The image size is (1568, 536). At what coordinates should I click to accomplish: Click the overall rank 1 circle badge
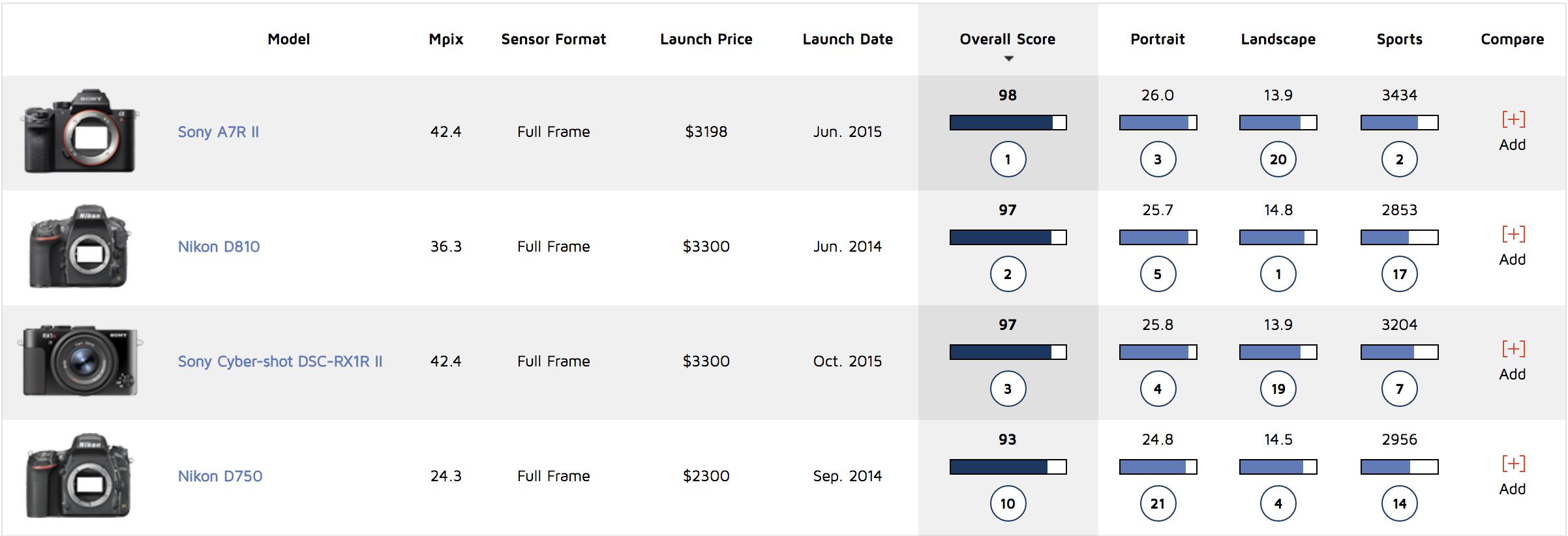point(1008,159)
